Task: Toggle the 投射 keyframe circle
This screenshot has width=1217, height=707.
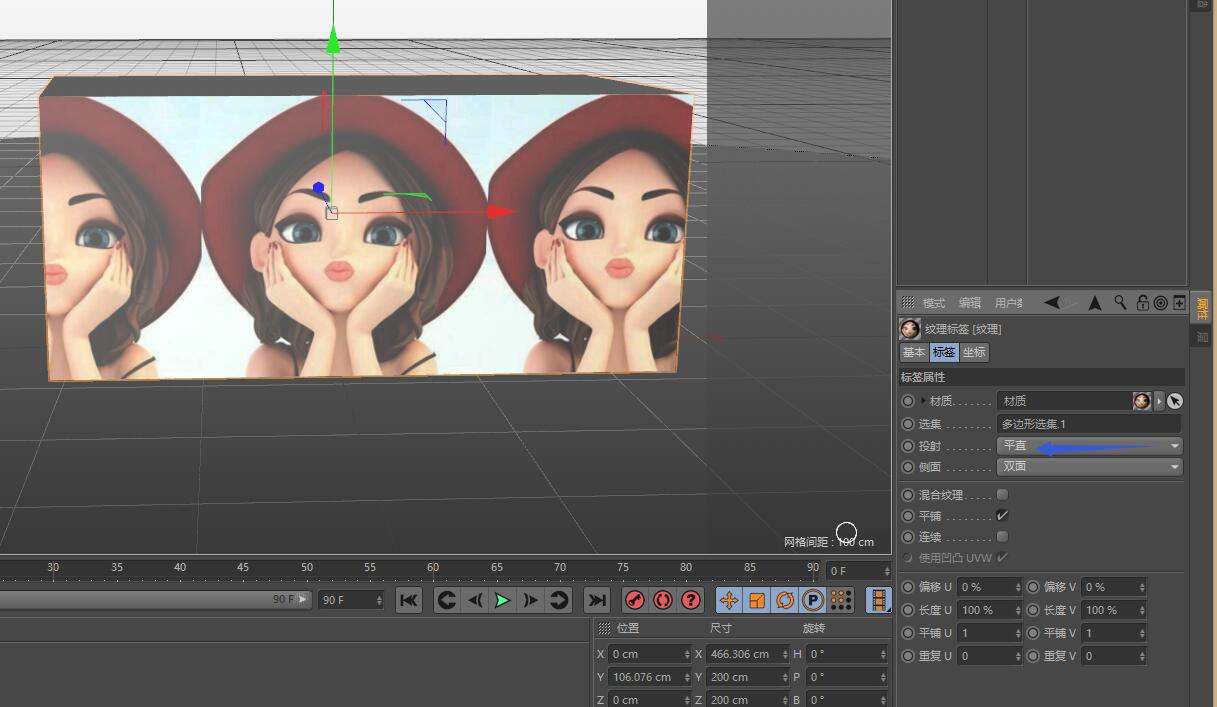Action: 908,446
